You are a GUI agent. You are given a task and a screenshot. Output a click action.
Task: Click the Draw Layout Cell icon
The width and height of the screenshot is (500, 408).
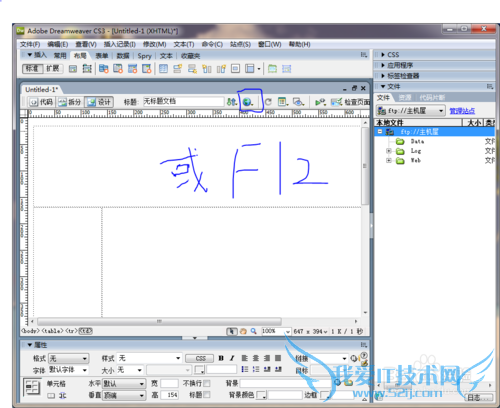pyautogui.click(x=287, y=69)
